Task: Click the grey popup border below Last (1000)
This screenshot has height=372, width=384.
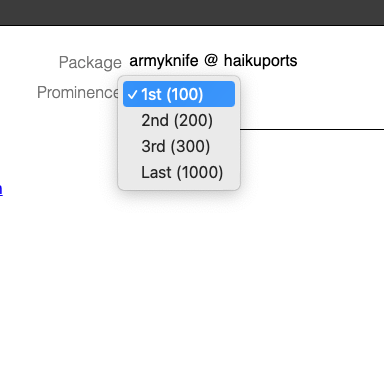Action: [179, 188]
